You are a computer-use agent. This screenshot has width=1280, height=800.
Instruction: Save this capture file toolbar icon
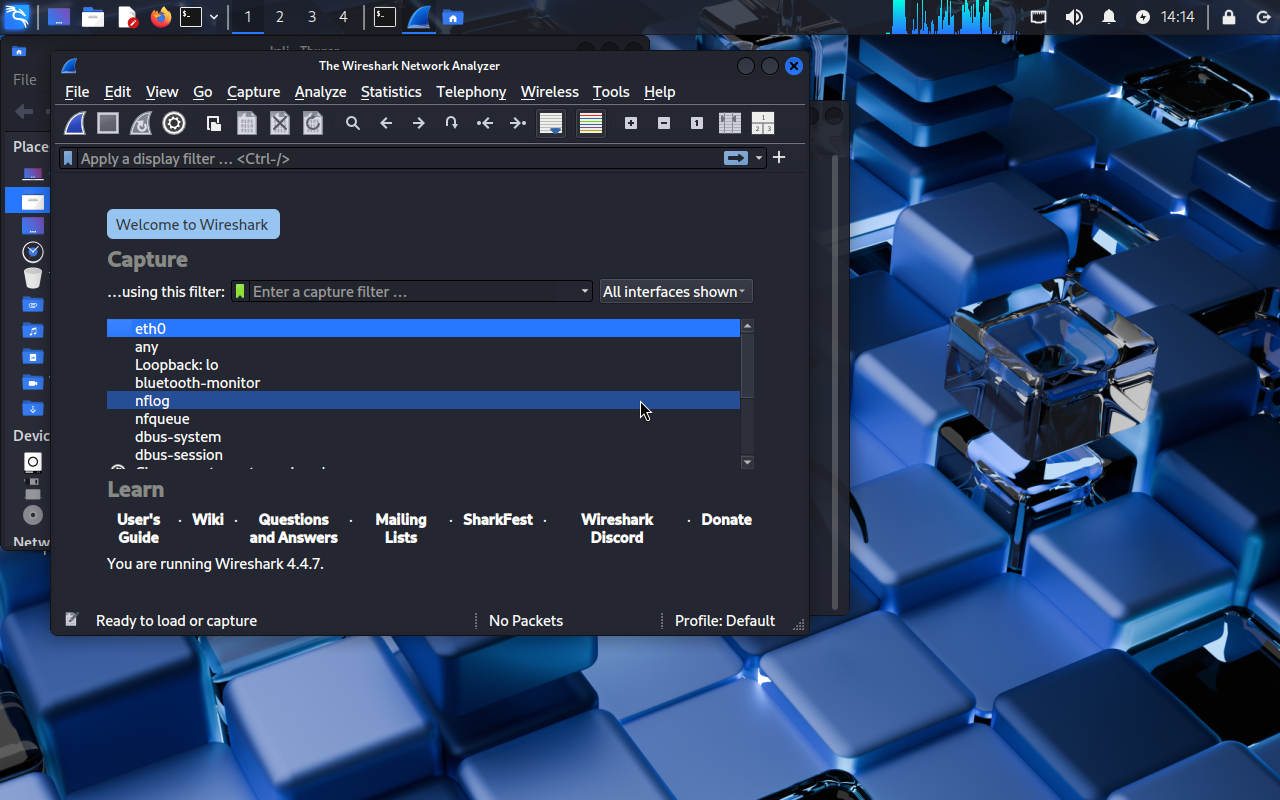(247, 123)
